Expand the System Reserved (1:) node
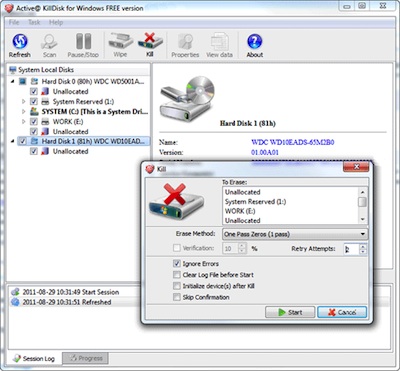 click(24, 101)
